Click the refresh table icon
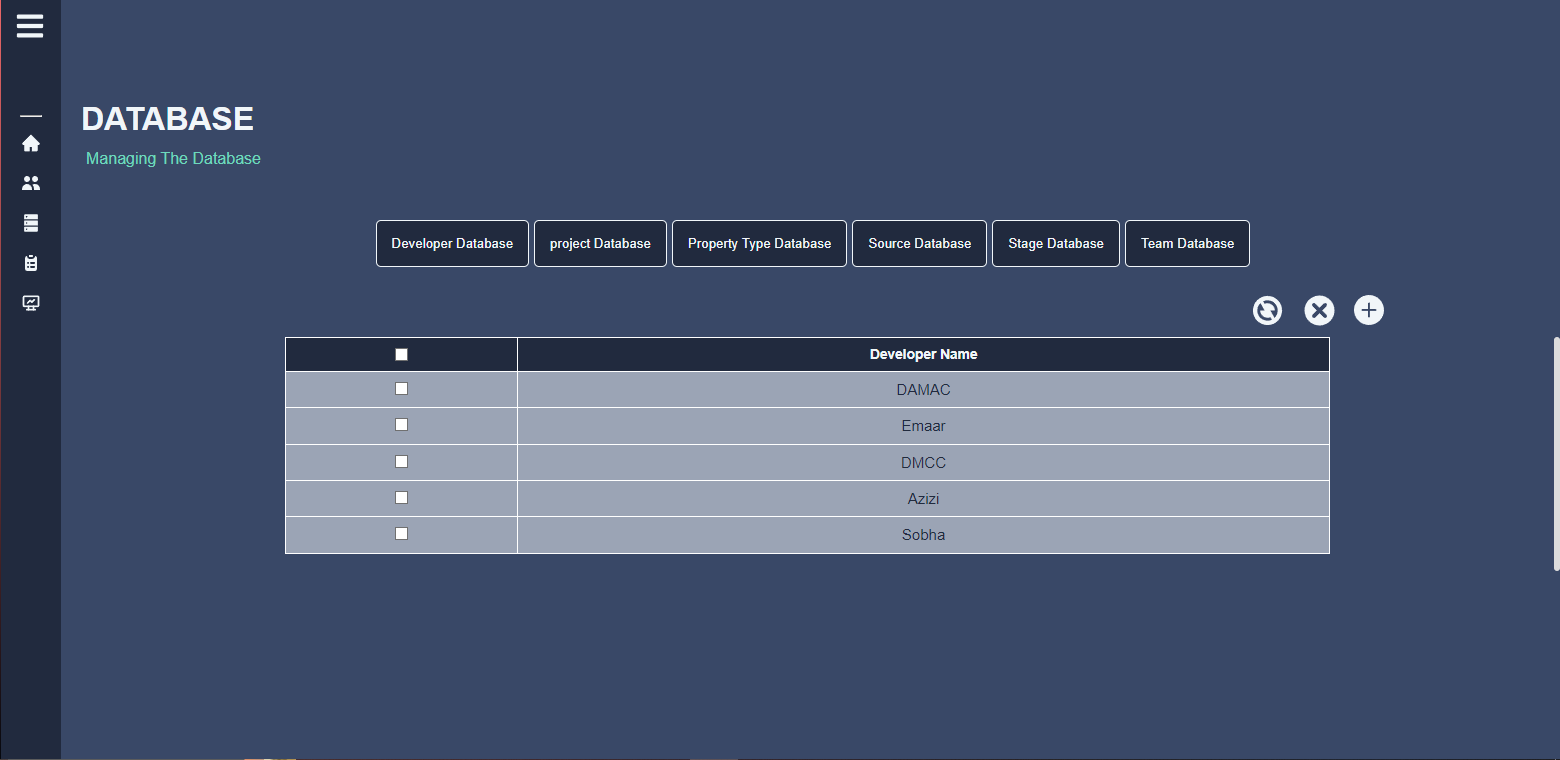This screenshot has height=760, width=1560. (x=1267, y=311)
